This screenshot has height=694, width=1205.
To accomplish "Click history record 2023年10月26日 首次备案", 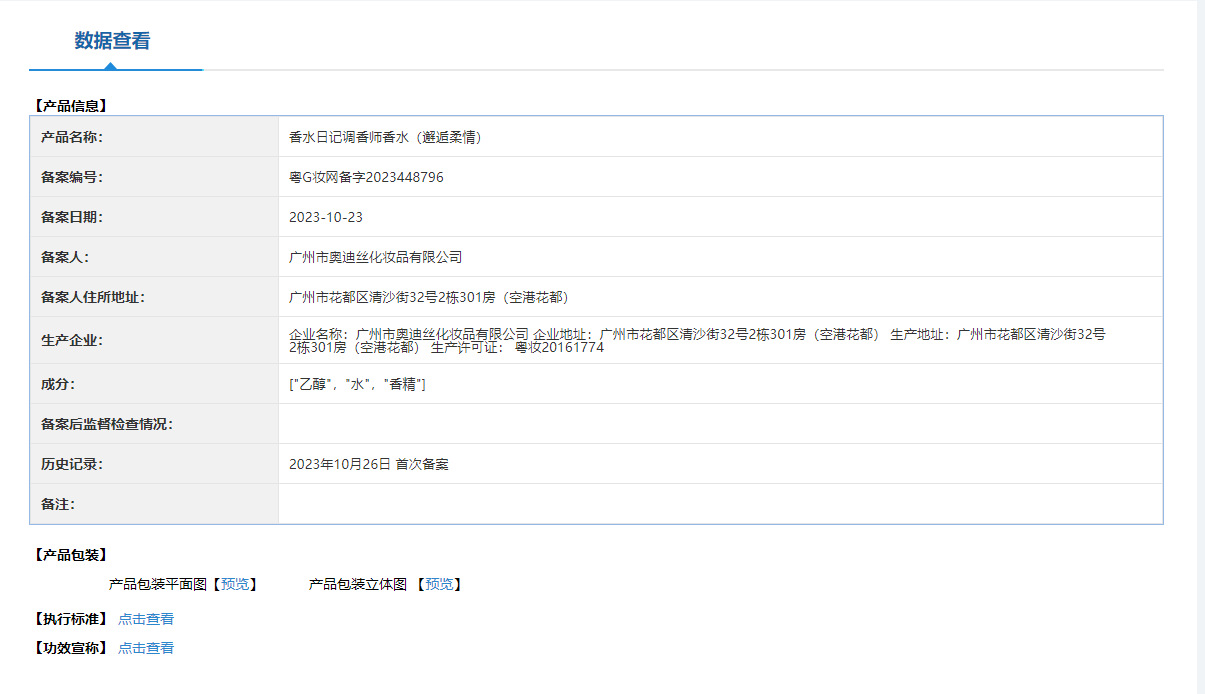I will tap(369, 464).
